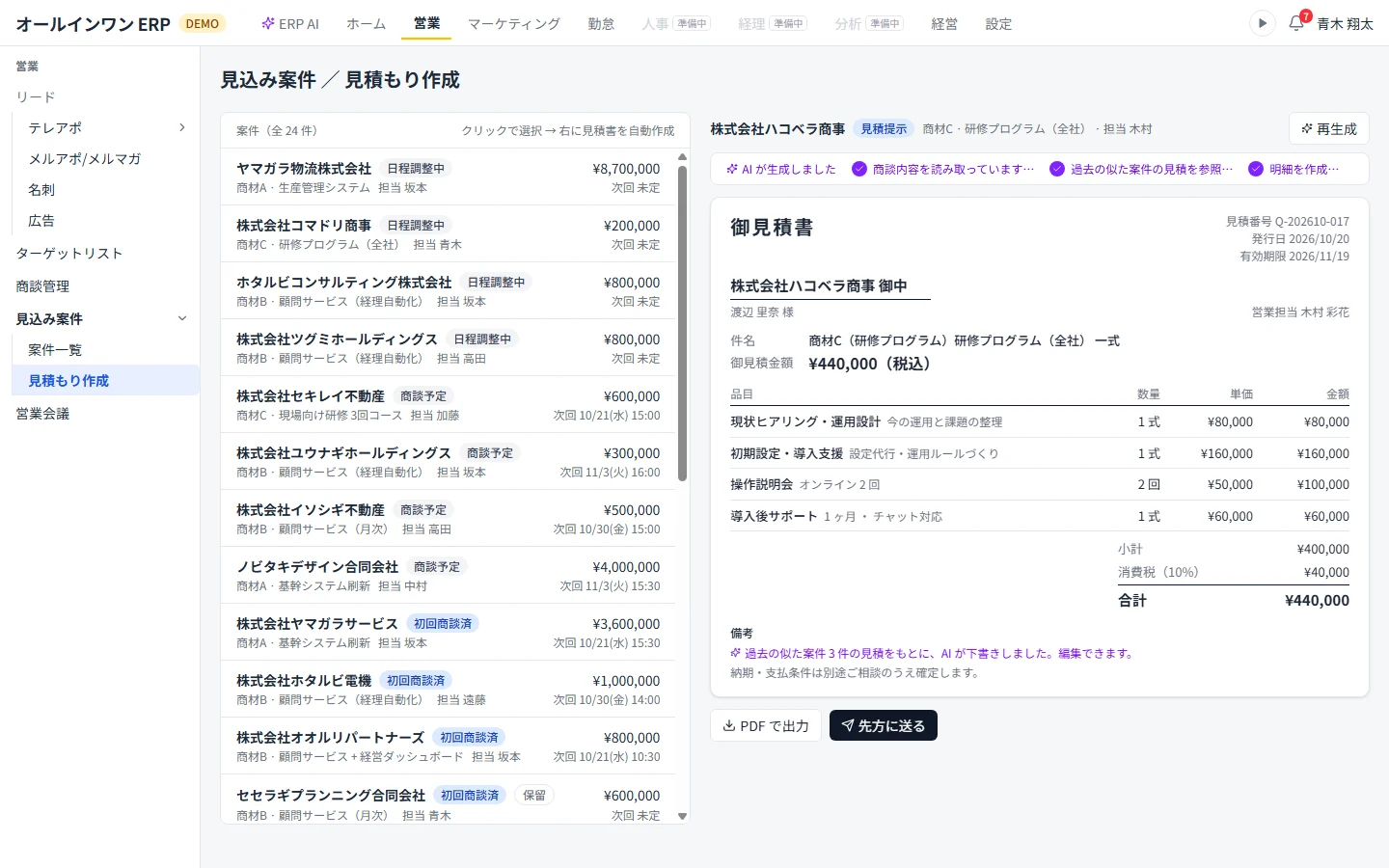Viewport: 1389px width, 868px height.
Task: Select メルアポ/メルマガ in the sidebar
Action: click(x=85, y=158)
